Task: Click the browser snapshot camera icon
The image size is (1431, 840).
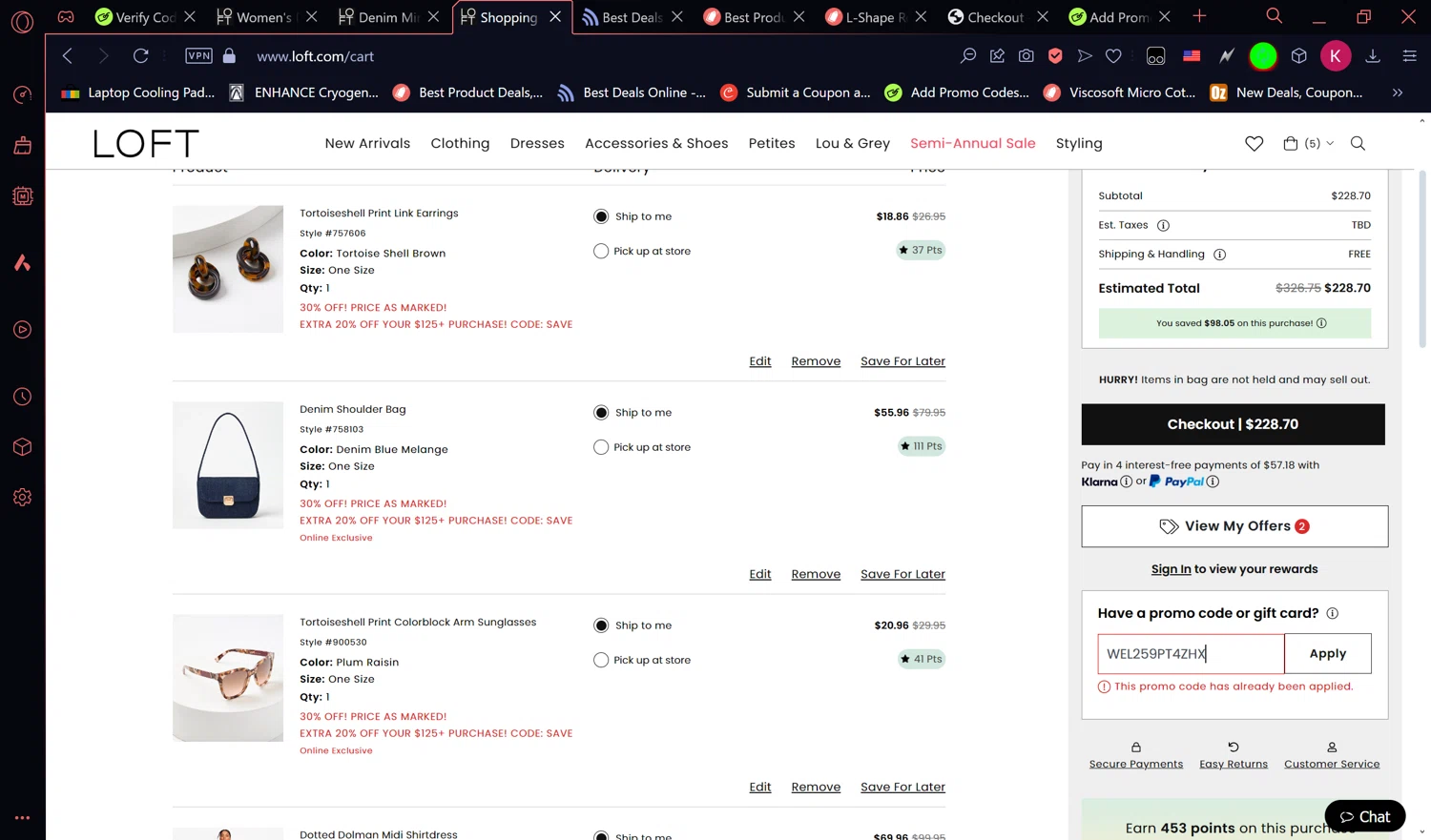Action: coord(1026,56)
